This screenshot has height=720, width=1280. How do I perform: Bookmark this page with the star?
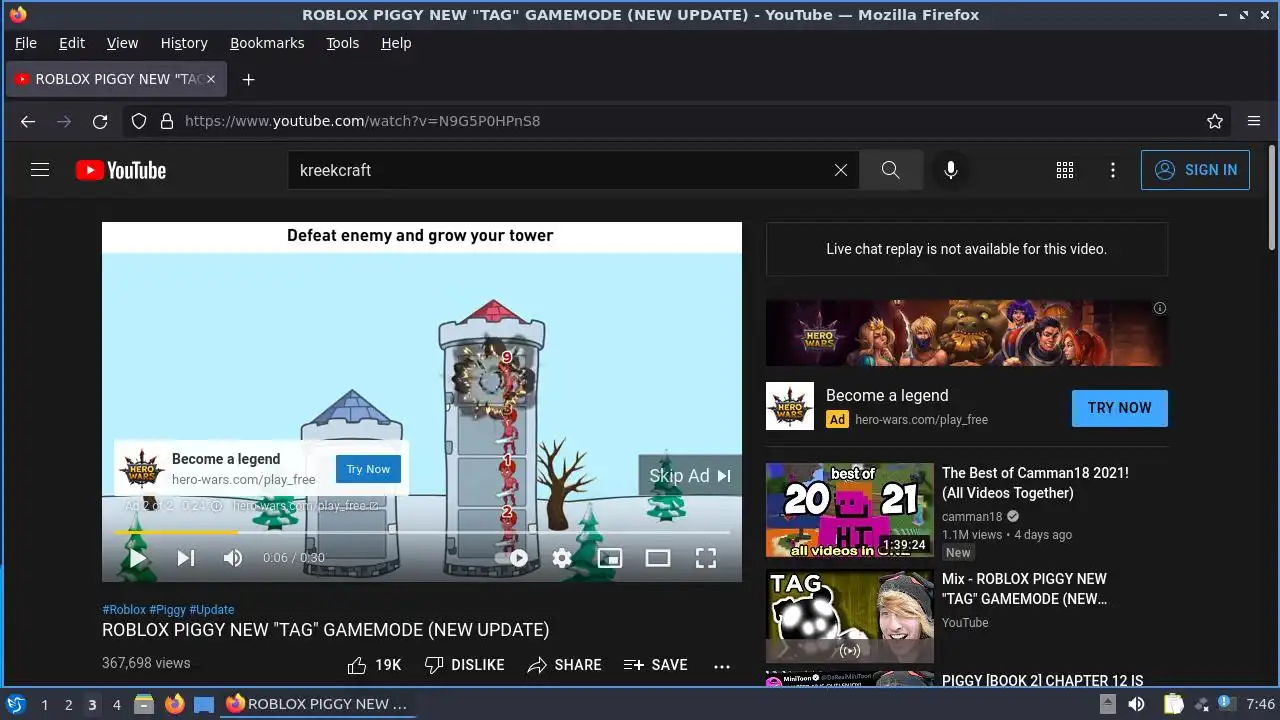tap(1215, 121)
